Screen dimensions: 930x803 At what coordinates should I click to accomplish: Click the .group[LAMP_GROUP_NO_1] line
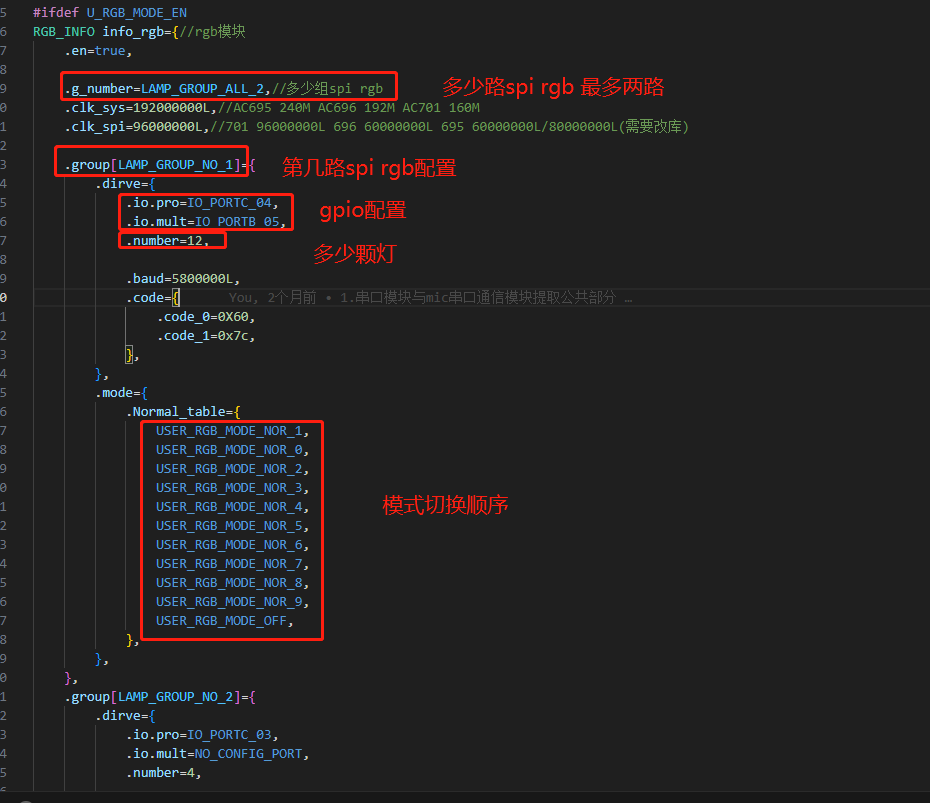click(160, 165)
